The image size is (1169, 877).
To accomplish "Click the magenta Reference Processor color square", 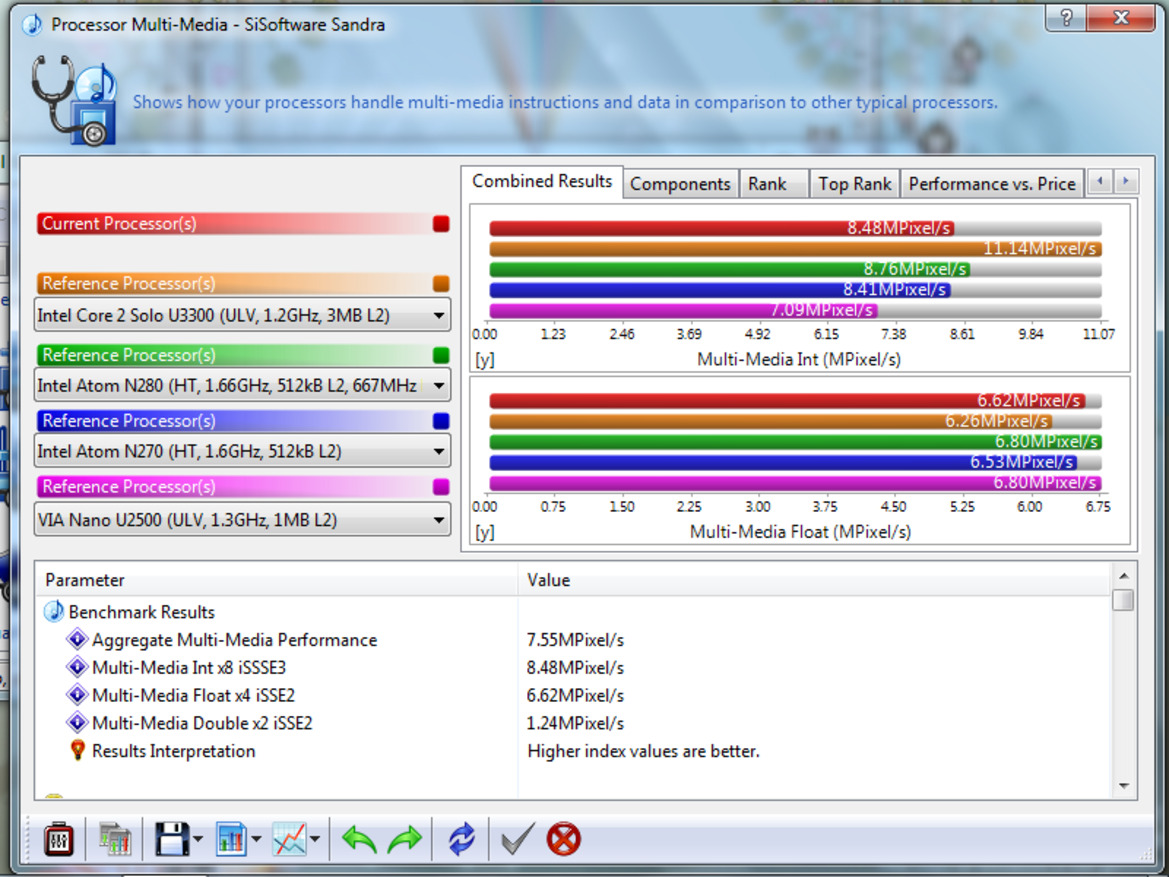I will click(441, 486).
